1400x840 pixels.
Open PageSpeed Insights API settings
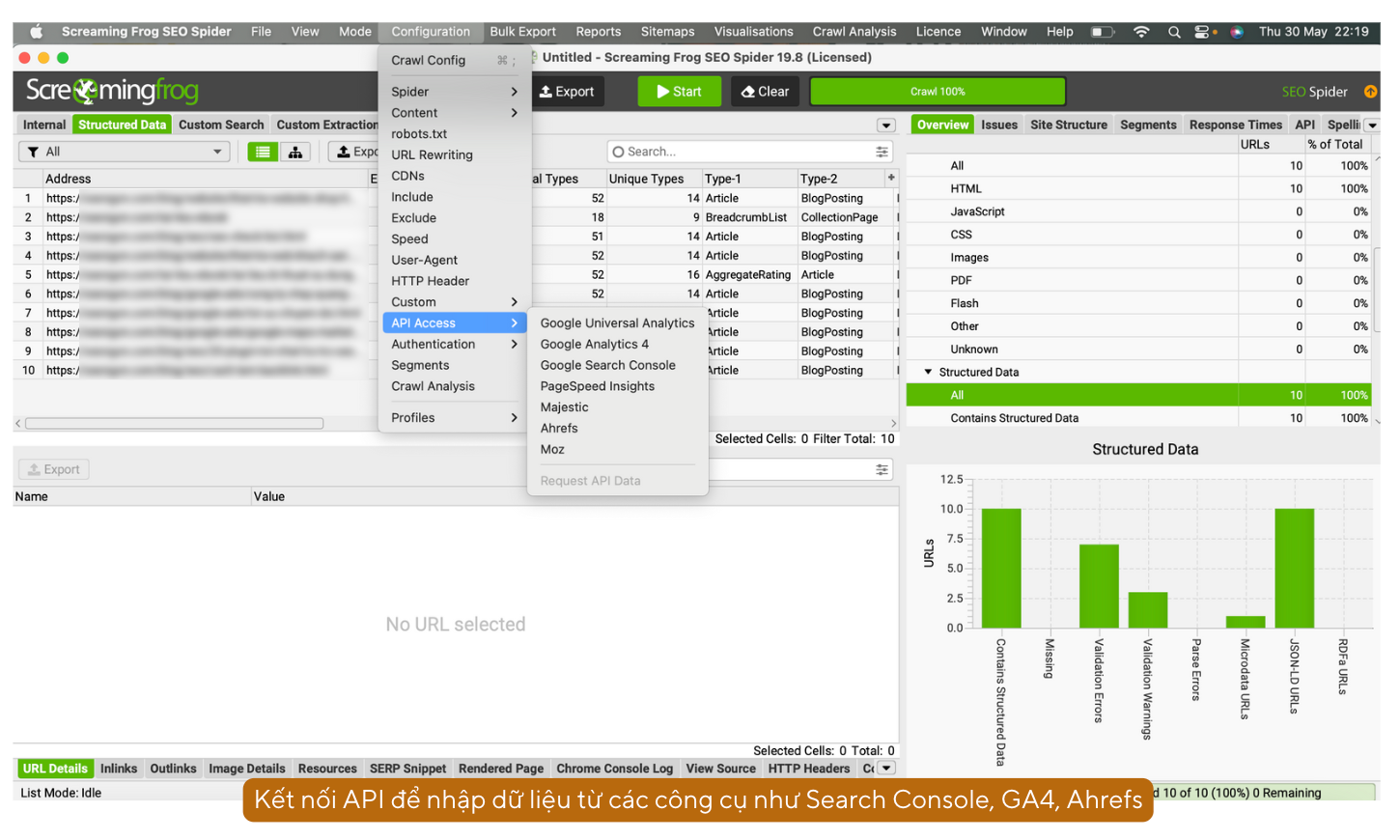click(597, 387)
